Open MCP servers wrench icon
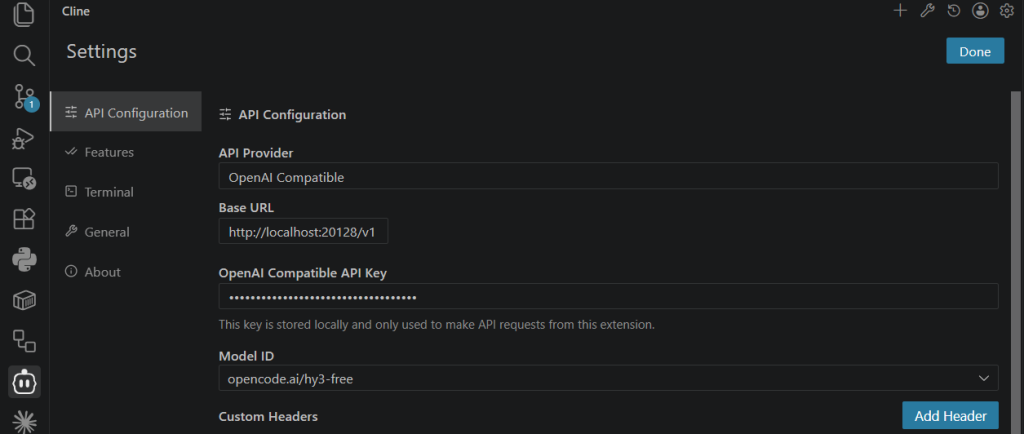Screen dimensions: 1024x434 927,10
